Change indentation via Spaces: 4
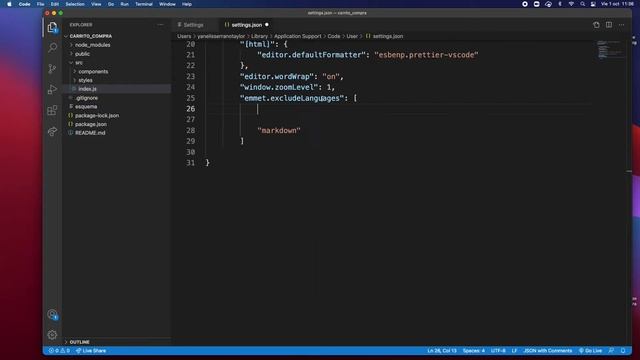The width and height of the screenshot is (640, 360). [x=474, y=351]
